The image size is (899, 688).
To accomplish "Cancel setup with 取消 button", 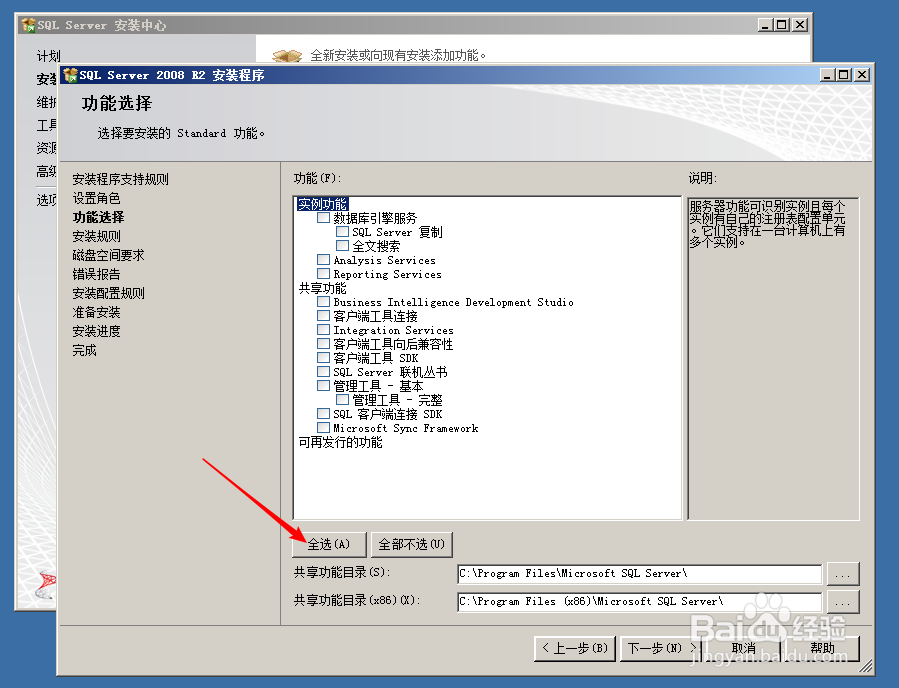I will [744, 648].
